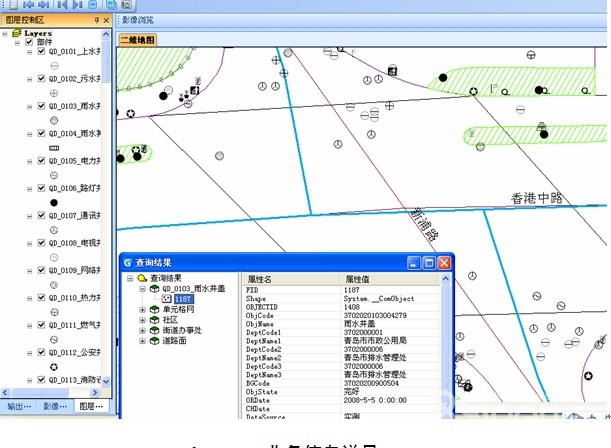Open the 输出 bottom tab

point(18,407)
